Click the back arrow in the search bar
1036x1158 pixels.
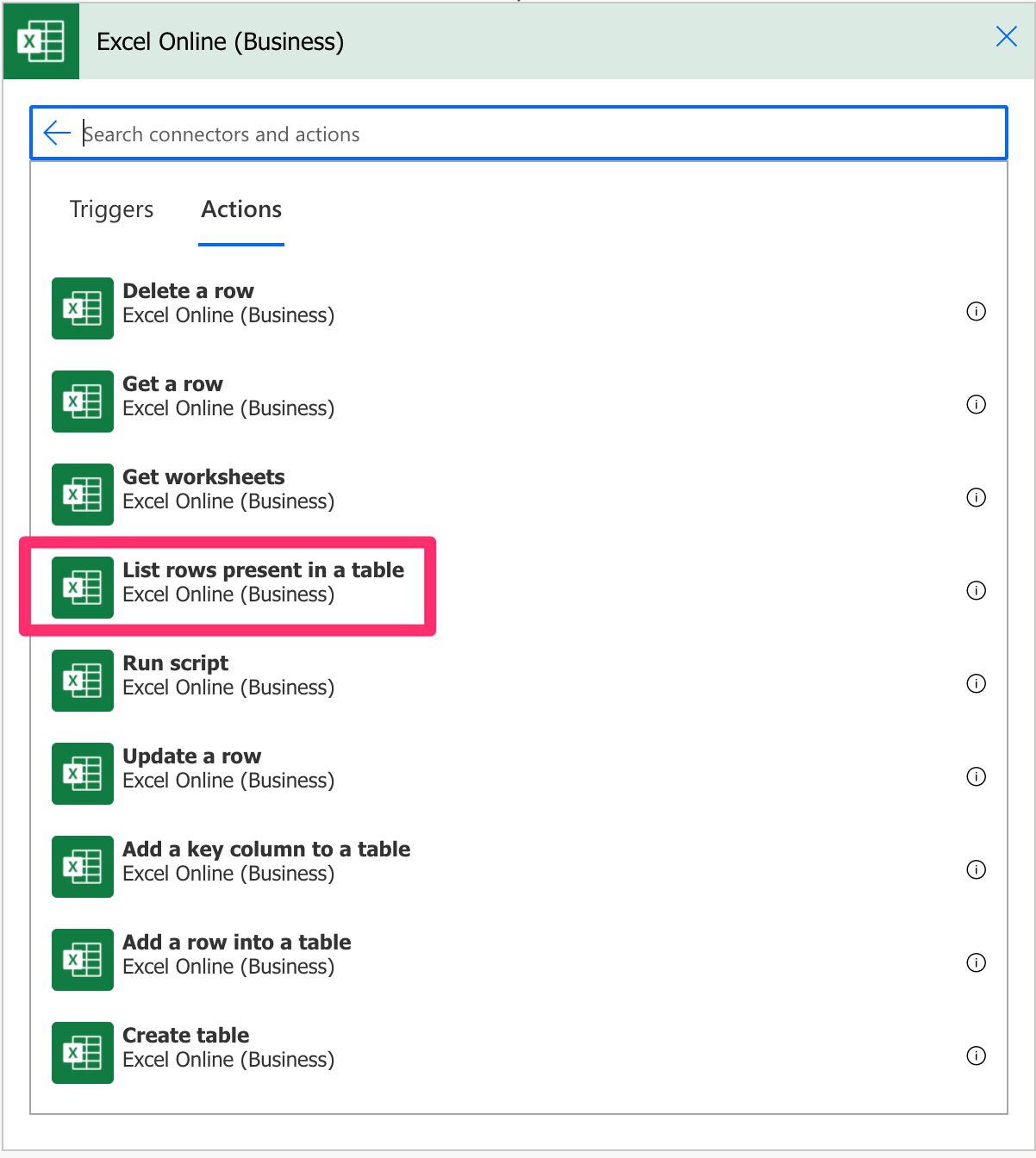click(x=54, y=133)
